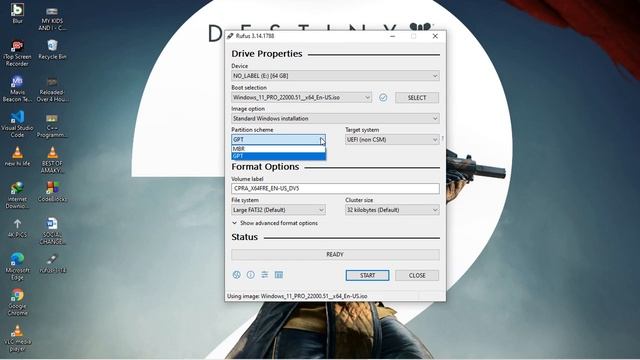
Task: Choose MBR from partition scheme list
Action: pyautogui.click(x=278, y=149)
